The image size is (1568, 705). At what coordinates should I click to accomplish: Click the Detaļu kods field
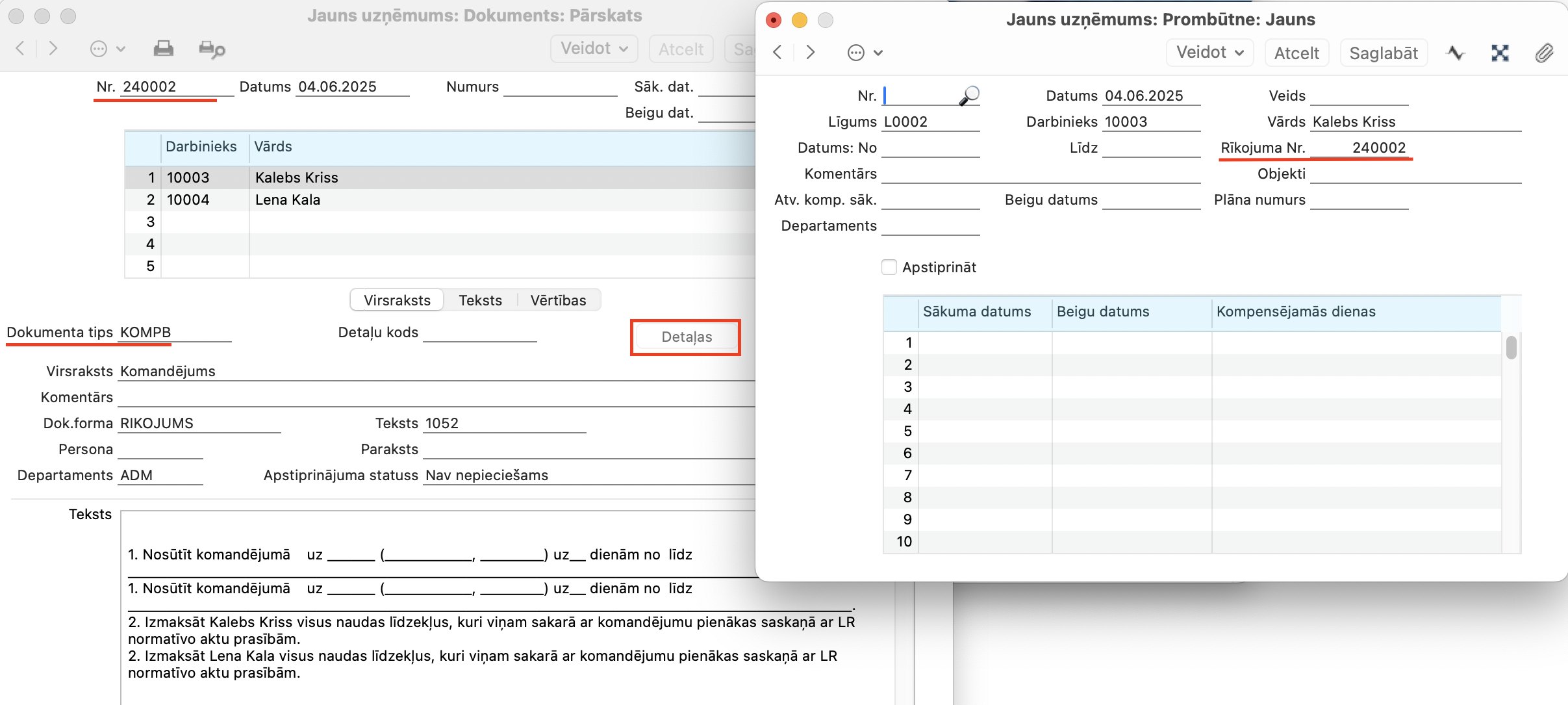[480, 332]
